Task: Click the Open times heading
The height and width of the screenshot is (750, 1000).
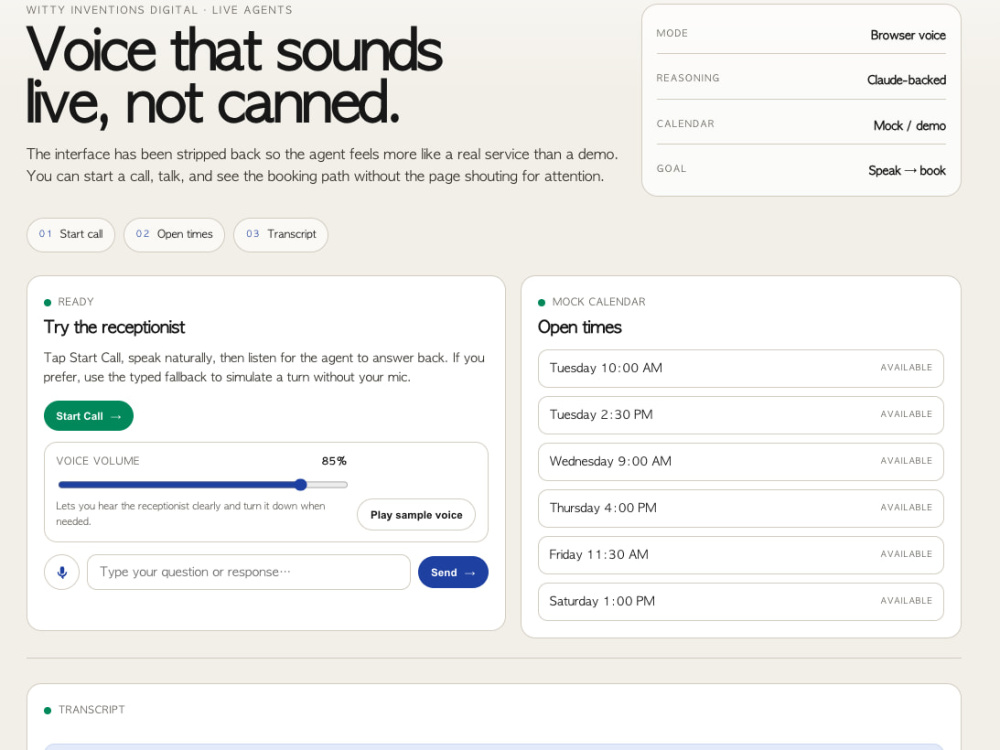Action: click(580, 327)
